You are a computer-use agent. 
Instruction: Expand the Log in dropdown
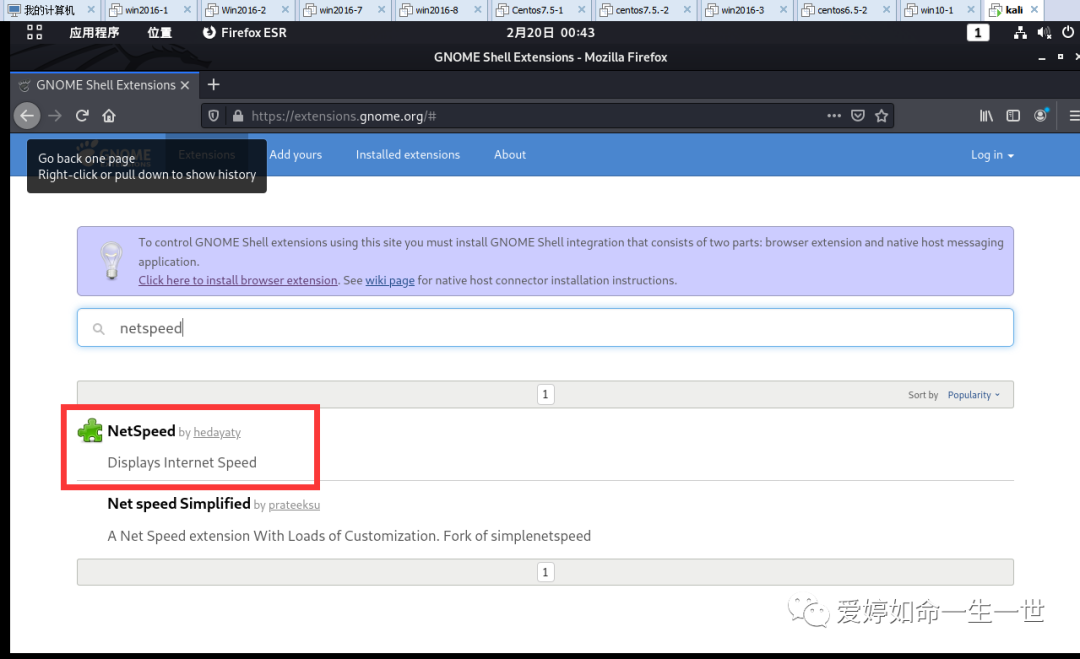pyautogui.click(x=992, y=155)
